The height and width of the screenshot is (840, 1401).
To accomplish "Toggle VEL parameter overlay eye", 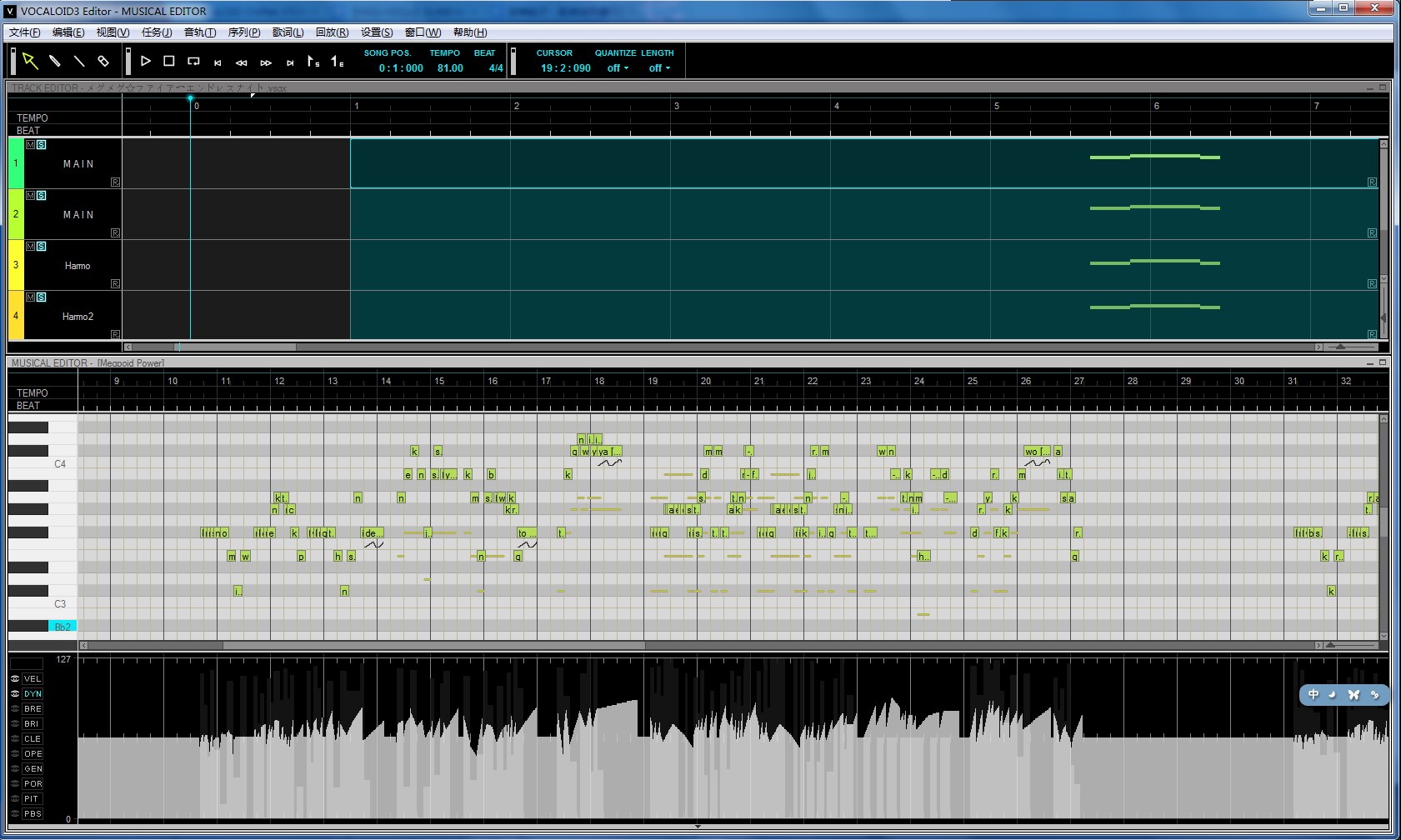I will pyautogui.click(x=15, y=679).
